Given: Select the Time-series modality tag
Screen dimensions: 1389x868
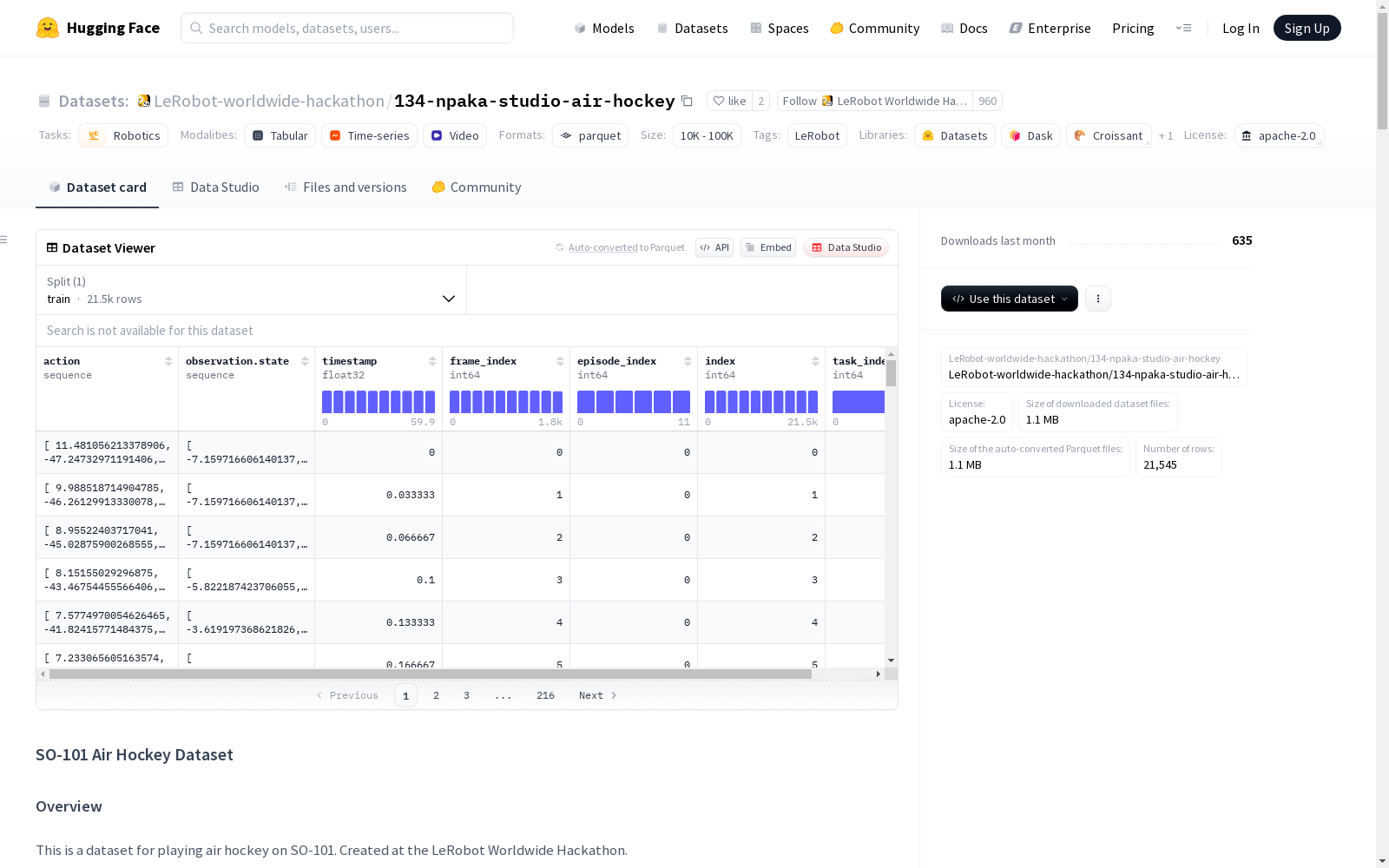Looking at the screenshot, I should point(369,135).
